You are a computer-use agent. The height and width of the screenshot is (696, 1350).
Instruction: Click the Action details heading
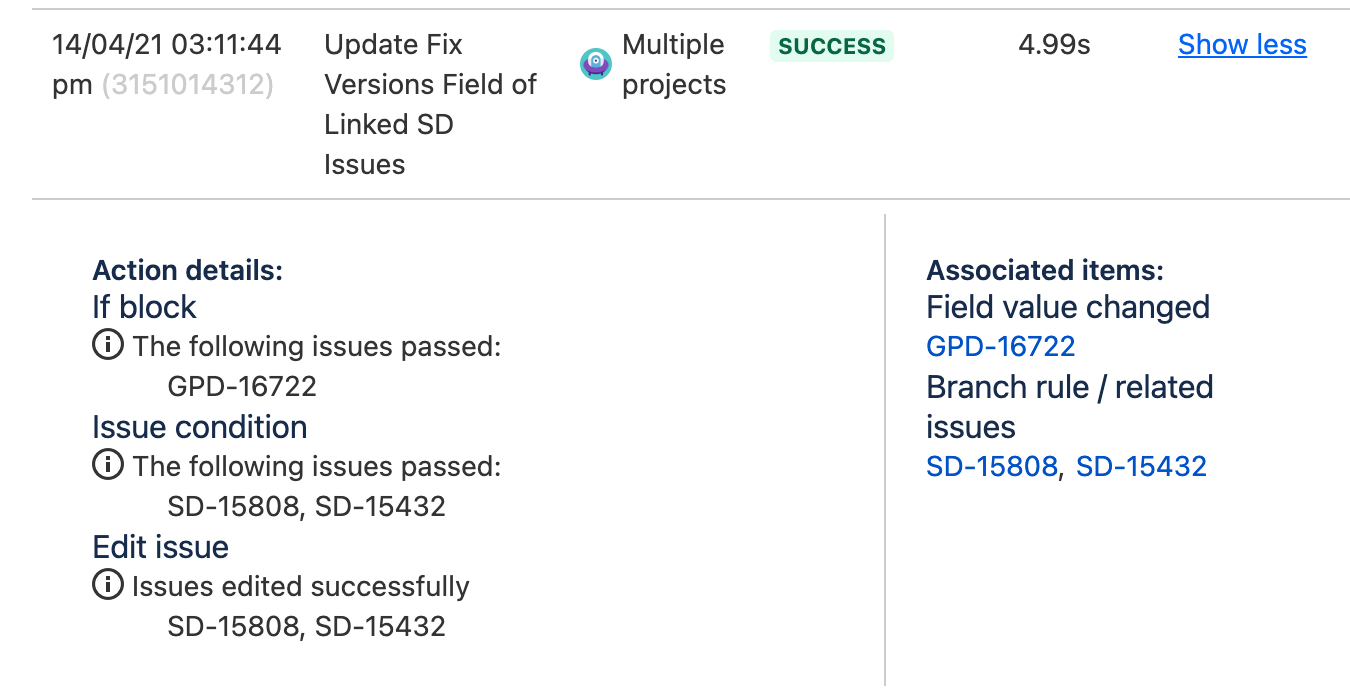point(187,270)
